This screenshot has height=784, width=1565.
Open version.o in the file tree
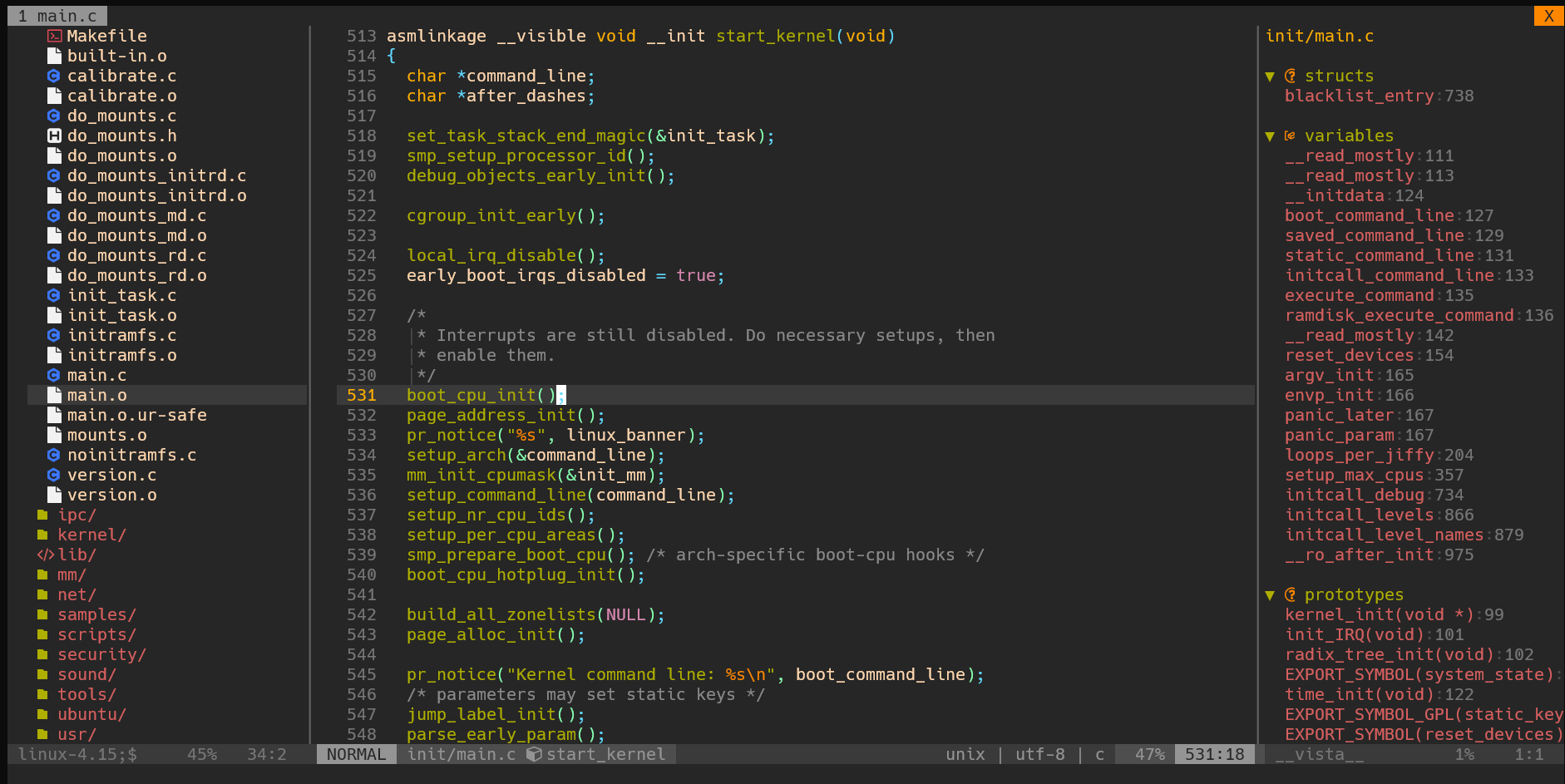(x=111, y=495)
